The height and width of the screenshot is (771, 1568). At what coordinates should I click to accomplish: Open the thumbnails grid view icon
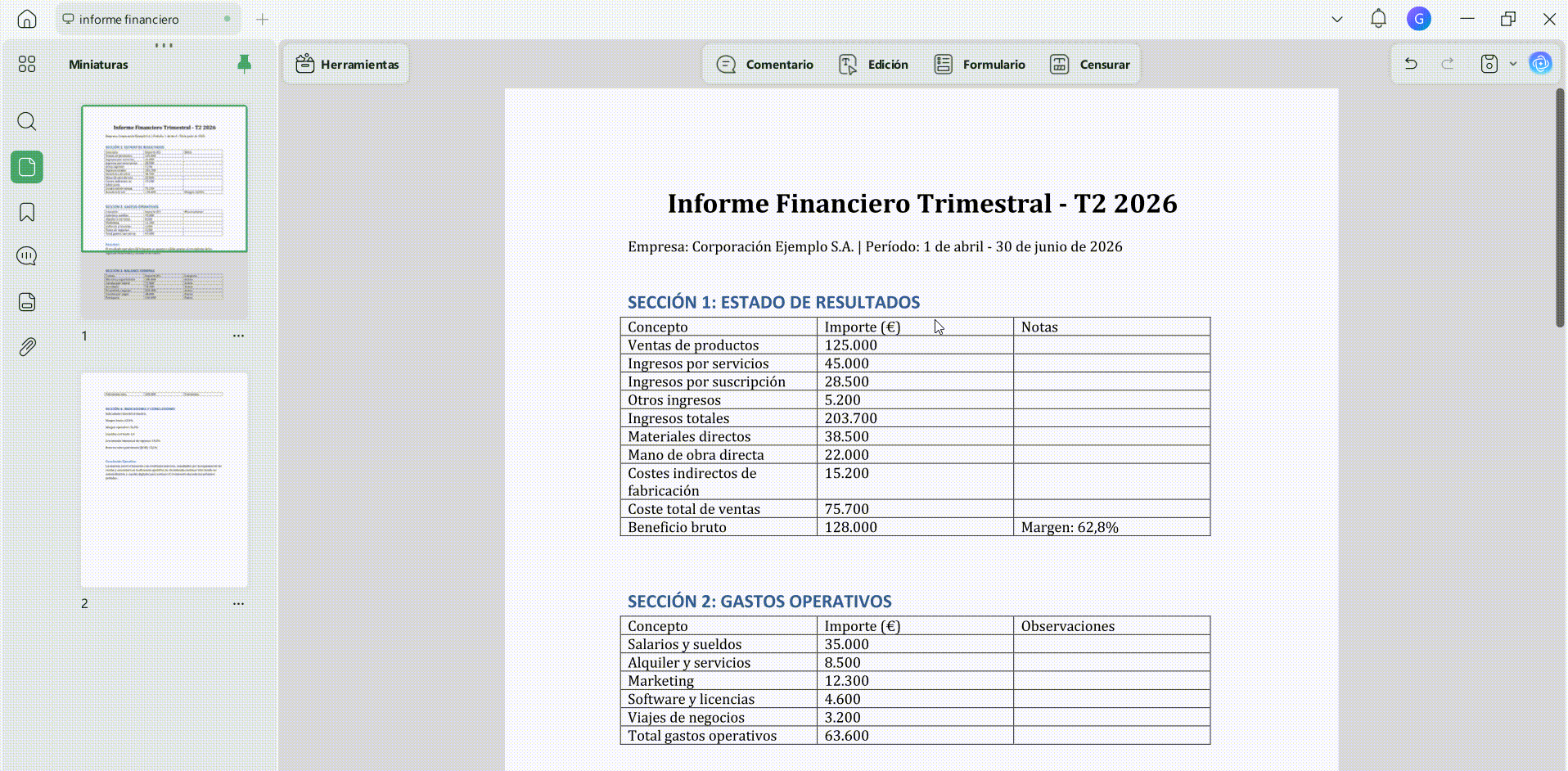pyautogui.click(x=27, y=64)
